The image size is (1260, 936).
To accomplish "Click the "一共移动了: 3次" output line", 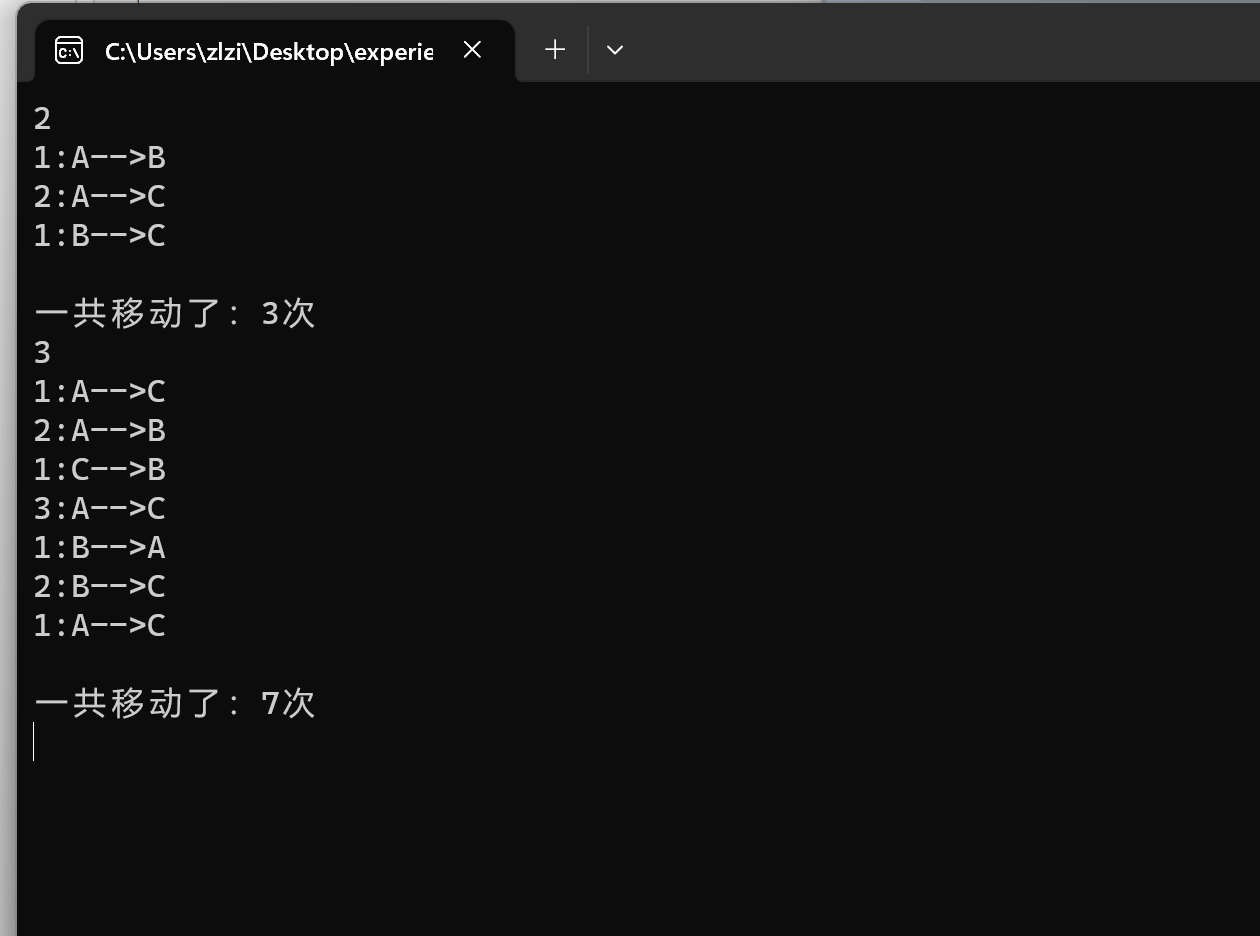I will (175, 313).
